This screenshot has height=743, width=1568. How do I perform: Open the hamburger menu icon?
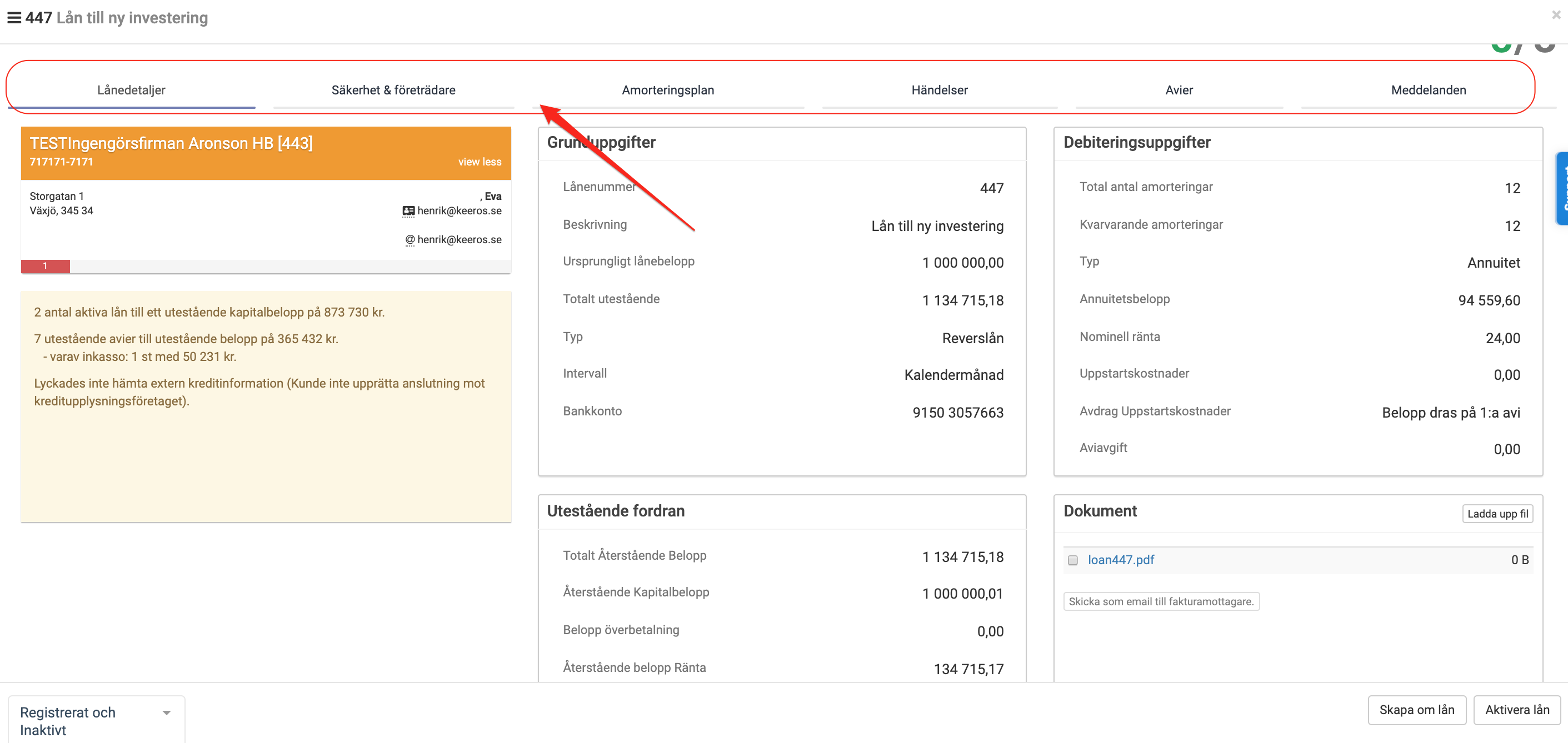pyautogui.click(x=14, y=18)
